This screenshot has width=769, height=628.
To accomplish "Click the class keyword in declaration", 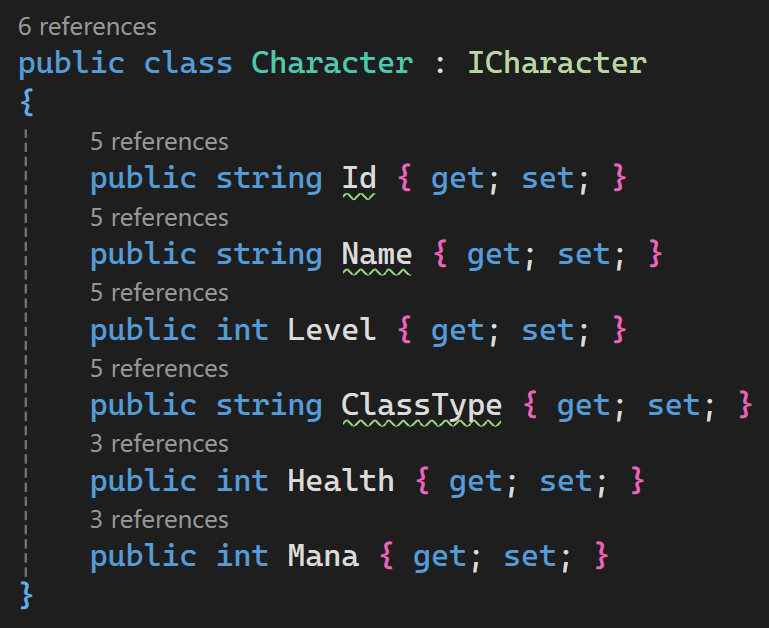I will [188, 63].
